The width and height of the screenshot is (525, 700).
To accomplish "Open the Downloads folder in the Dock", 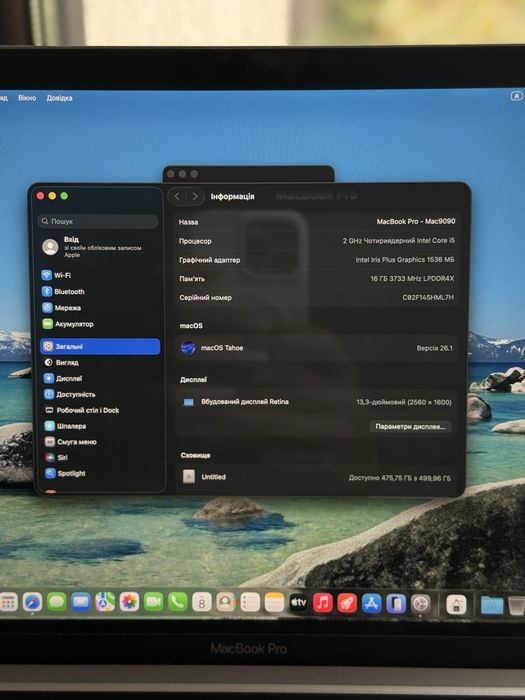I will pyautogui.click(x=492, y=606).
